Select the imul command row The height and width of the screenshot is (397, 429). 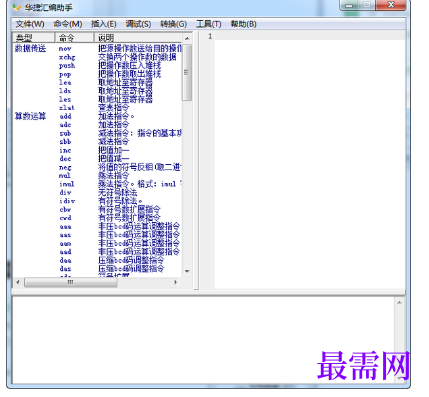[97, 184]
